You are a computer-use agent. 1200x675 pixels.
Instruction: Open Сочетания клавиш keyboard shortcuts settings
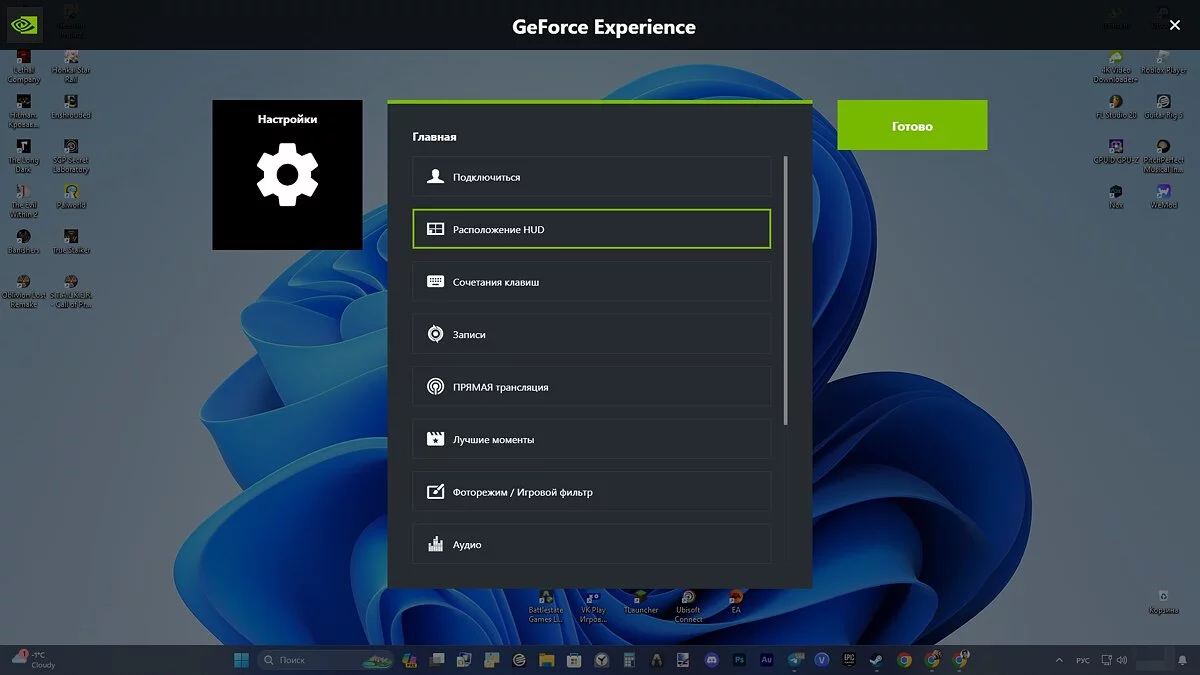pos(591,282)
